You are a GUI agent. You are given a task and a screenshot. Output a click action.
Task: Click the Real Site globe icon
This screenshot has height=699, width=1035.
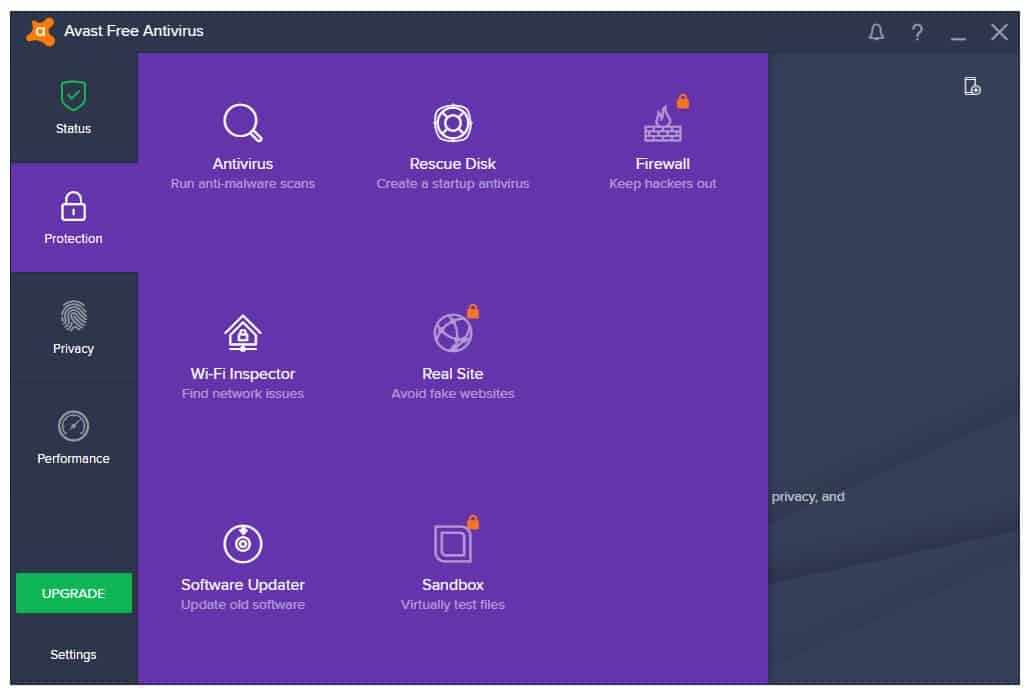click(x=452, y=333)
